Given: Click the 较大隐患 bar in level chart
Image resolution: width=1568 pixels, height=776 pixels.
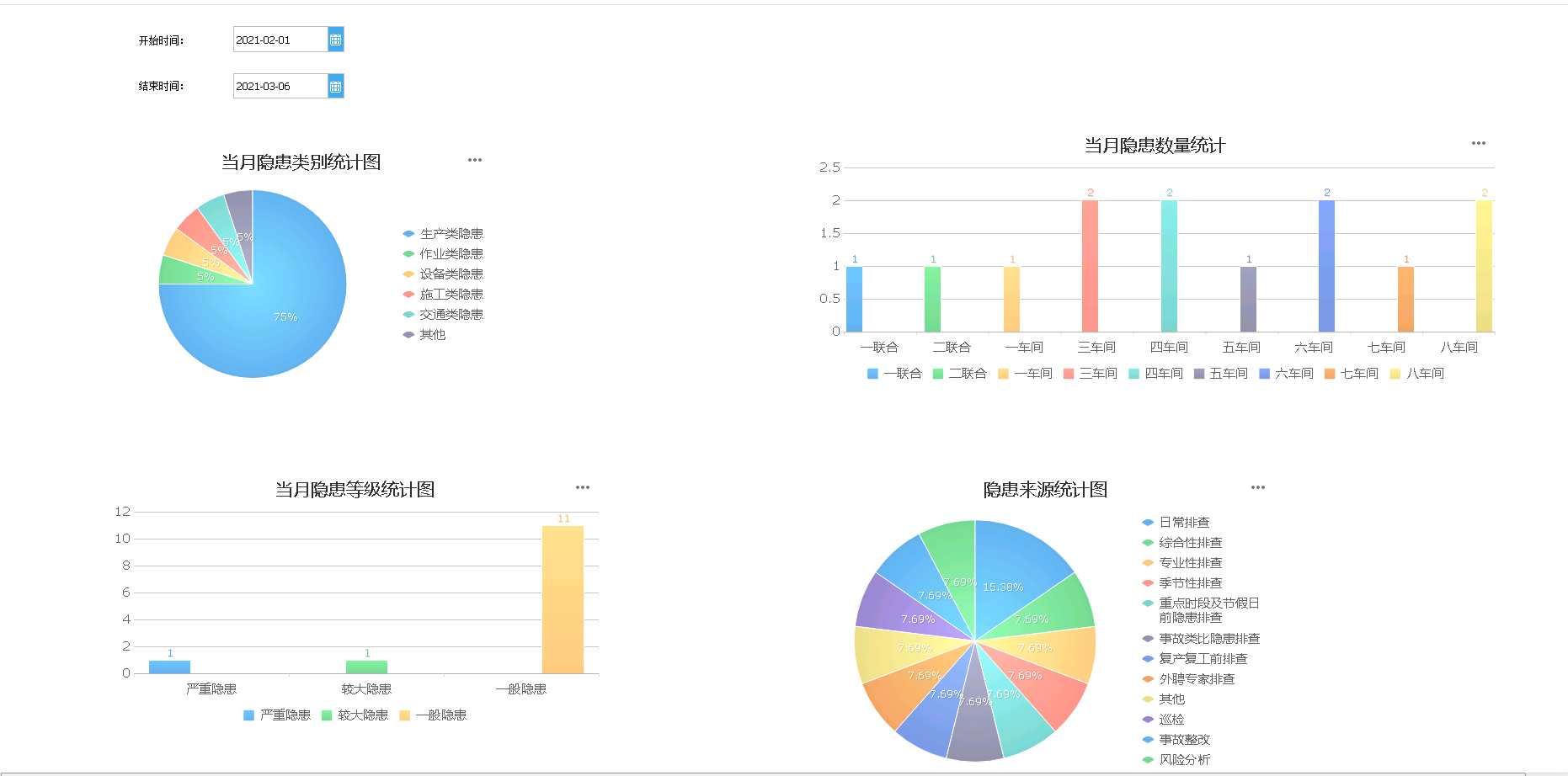Looking at the screenshot, I should [366, 667].
